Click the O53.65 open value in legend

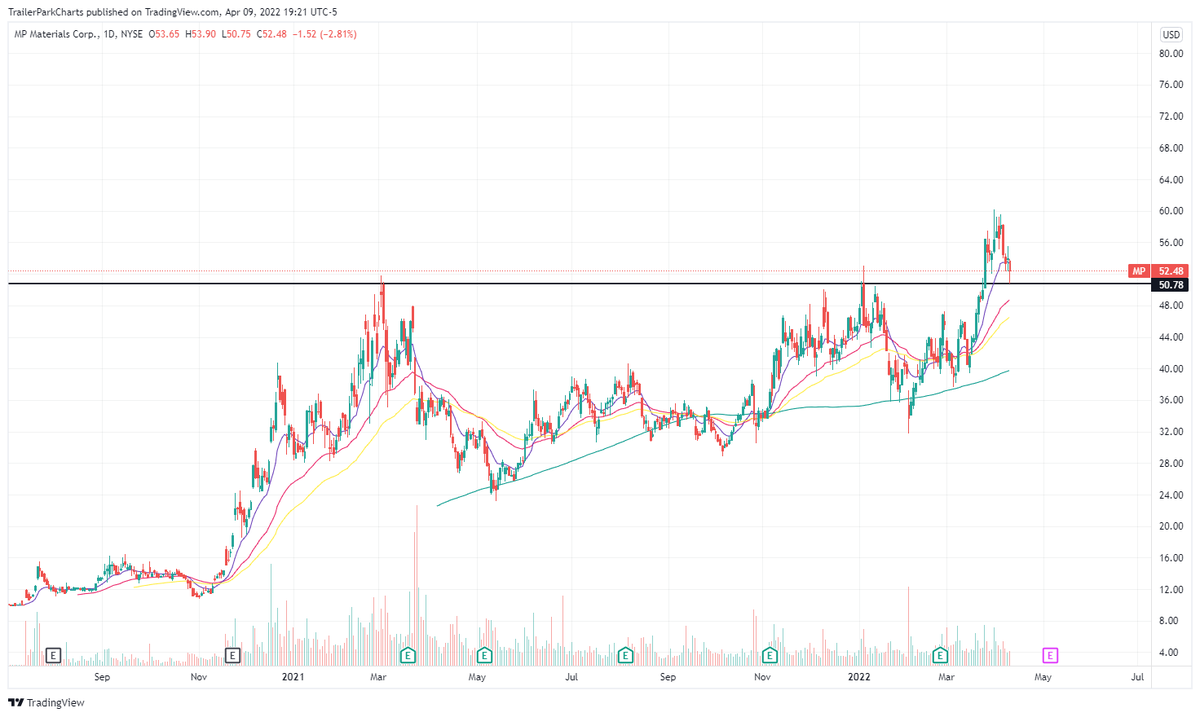click(166, 34)
